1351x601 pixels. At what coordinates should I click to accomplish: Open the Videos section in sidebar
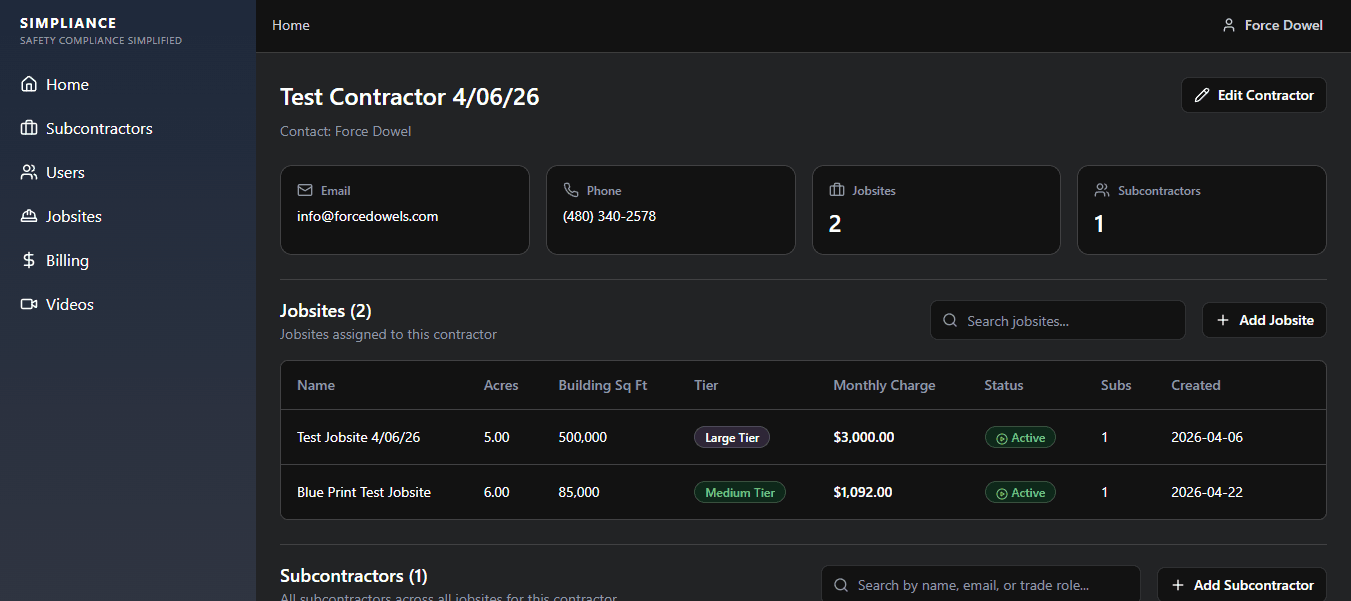pos(128,305)
